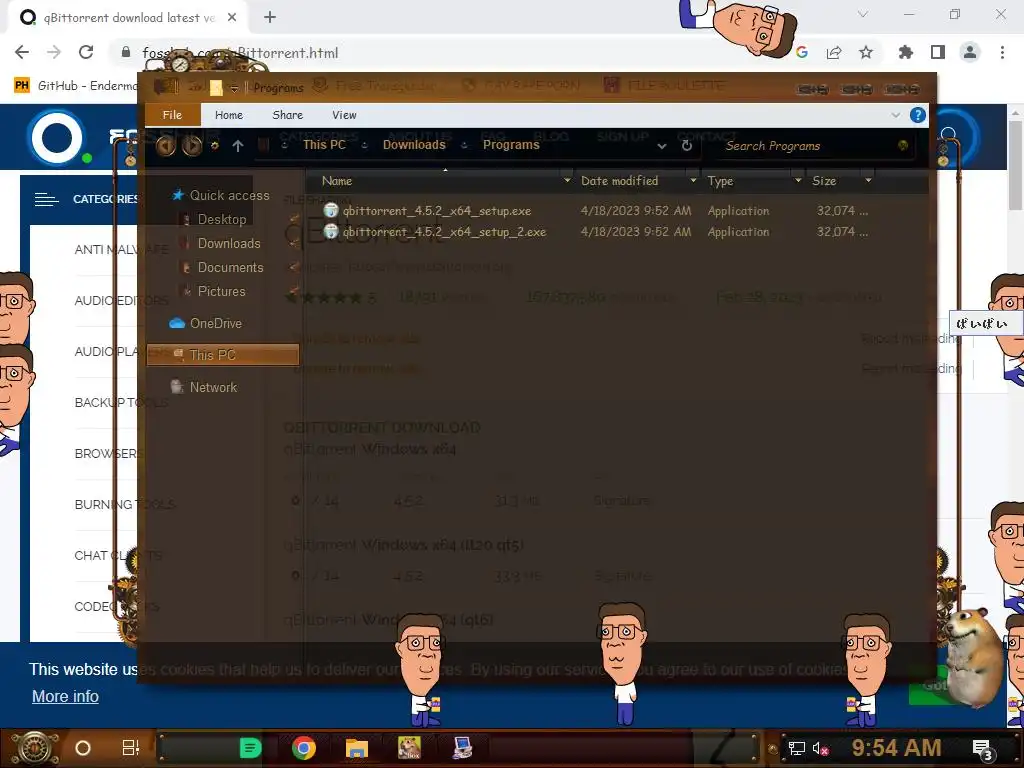Open Documents in navigation pane
1024x768 pixels.
231,268
